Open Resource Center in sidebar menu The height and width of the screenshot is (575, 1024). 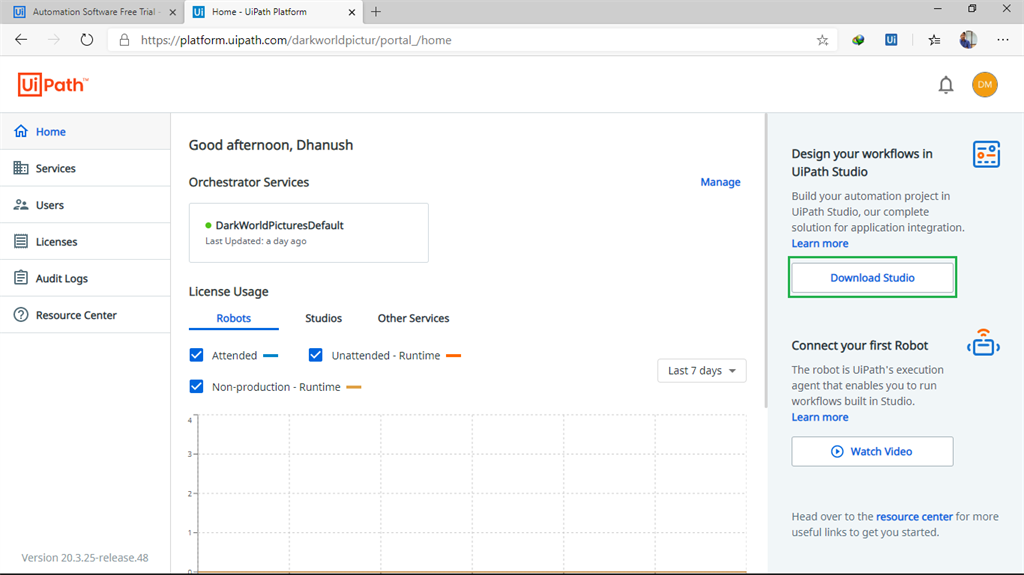pyautogui.click(x=85, y=315)
